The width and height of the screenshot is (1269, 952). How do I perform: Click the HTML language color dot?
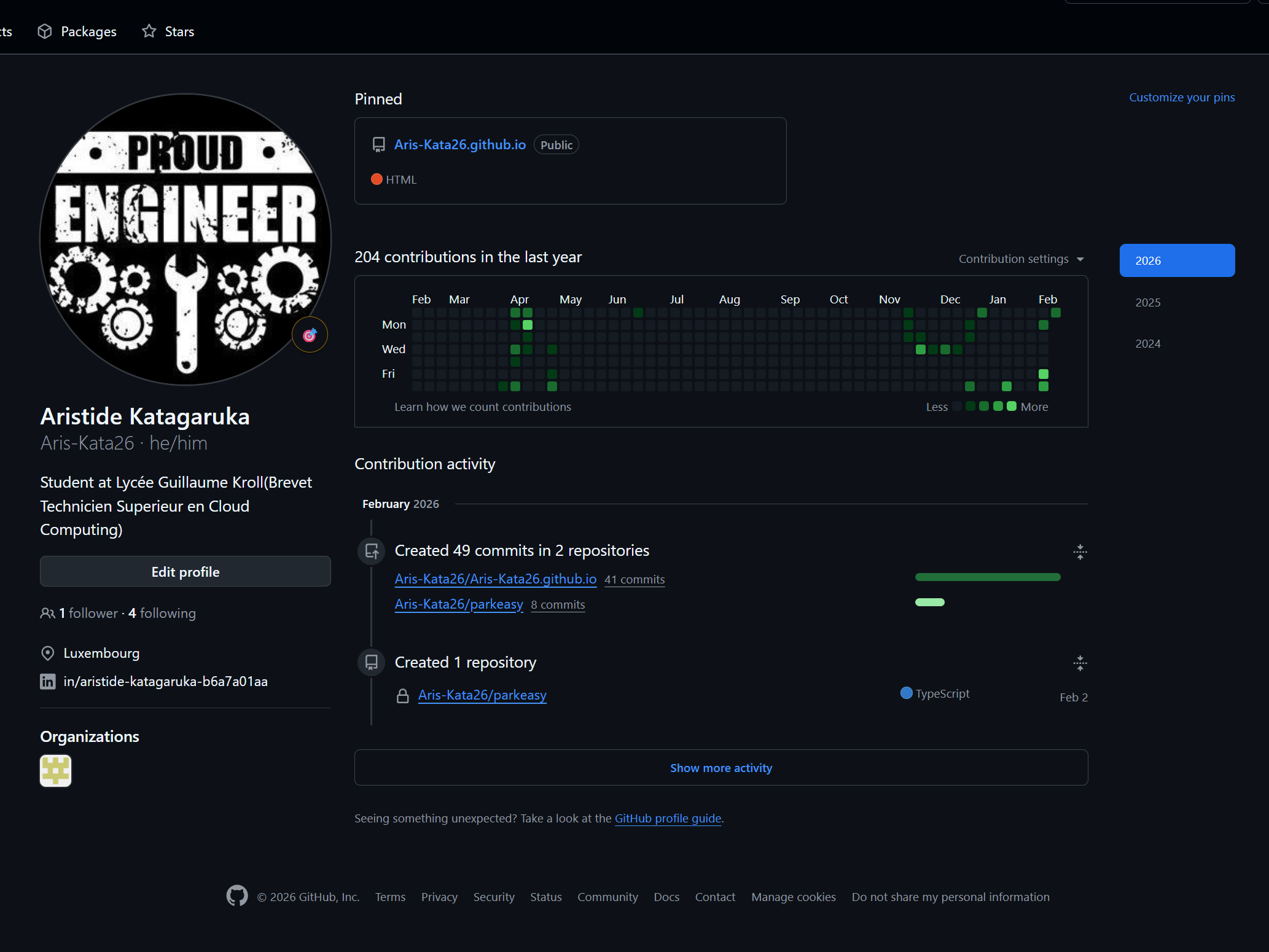[x=377, y=179]
